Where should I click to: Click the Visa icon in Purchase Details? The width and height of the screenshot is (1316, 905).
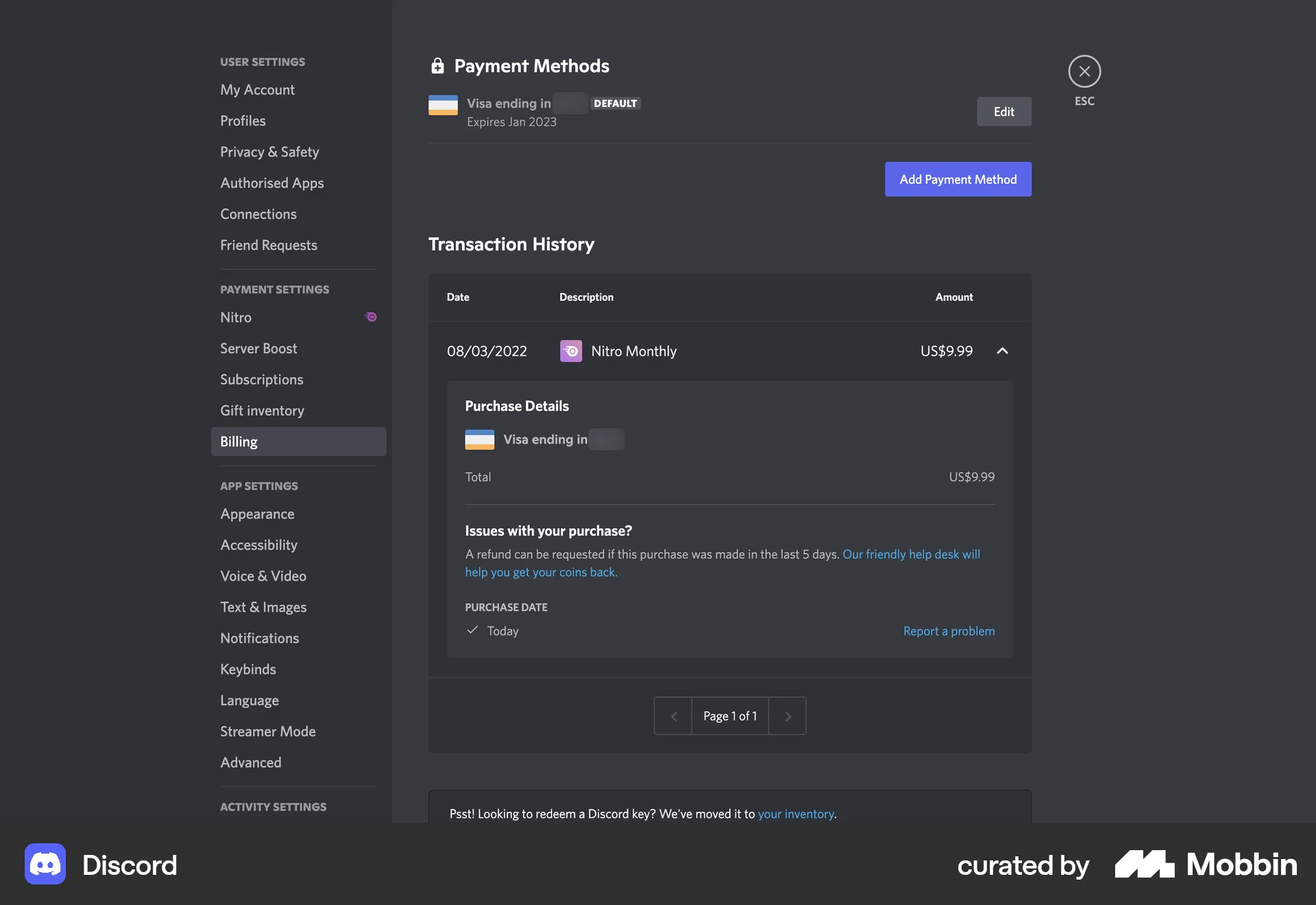[479, 439]
